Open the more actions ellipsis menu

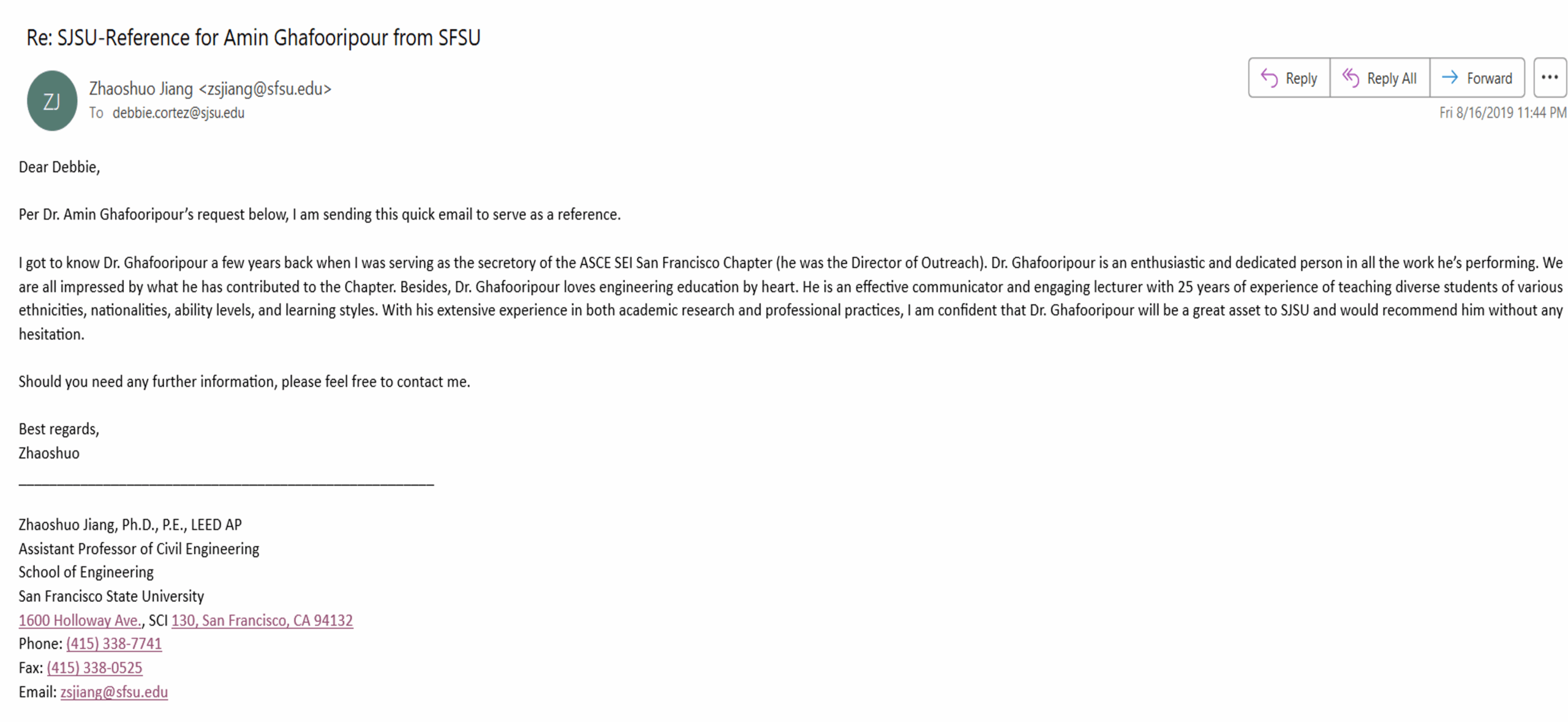coord(1549,78)
